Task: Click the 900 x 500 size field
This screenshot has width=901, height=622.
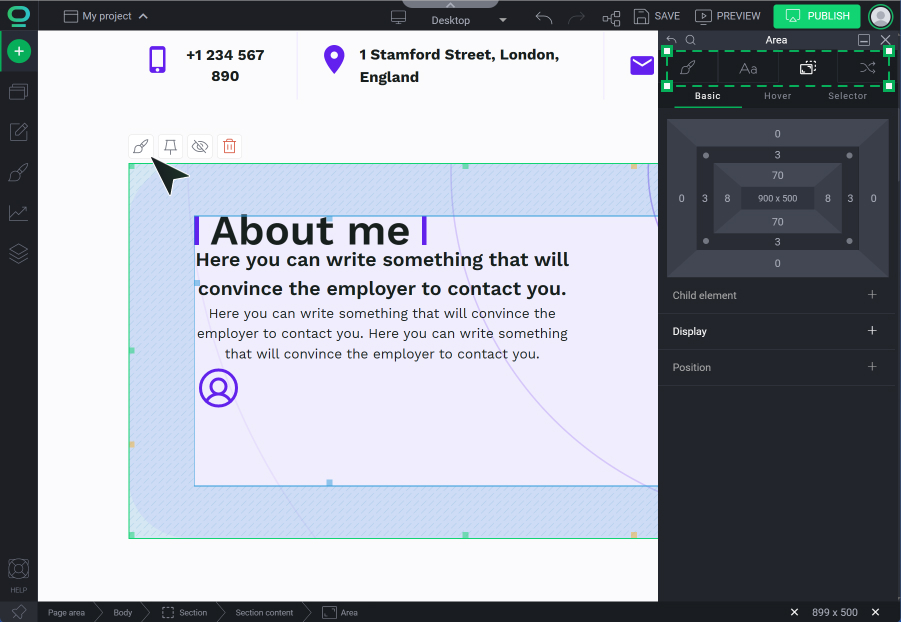Action: (777, 198)
